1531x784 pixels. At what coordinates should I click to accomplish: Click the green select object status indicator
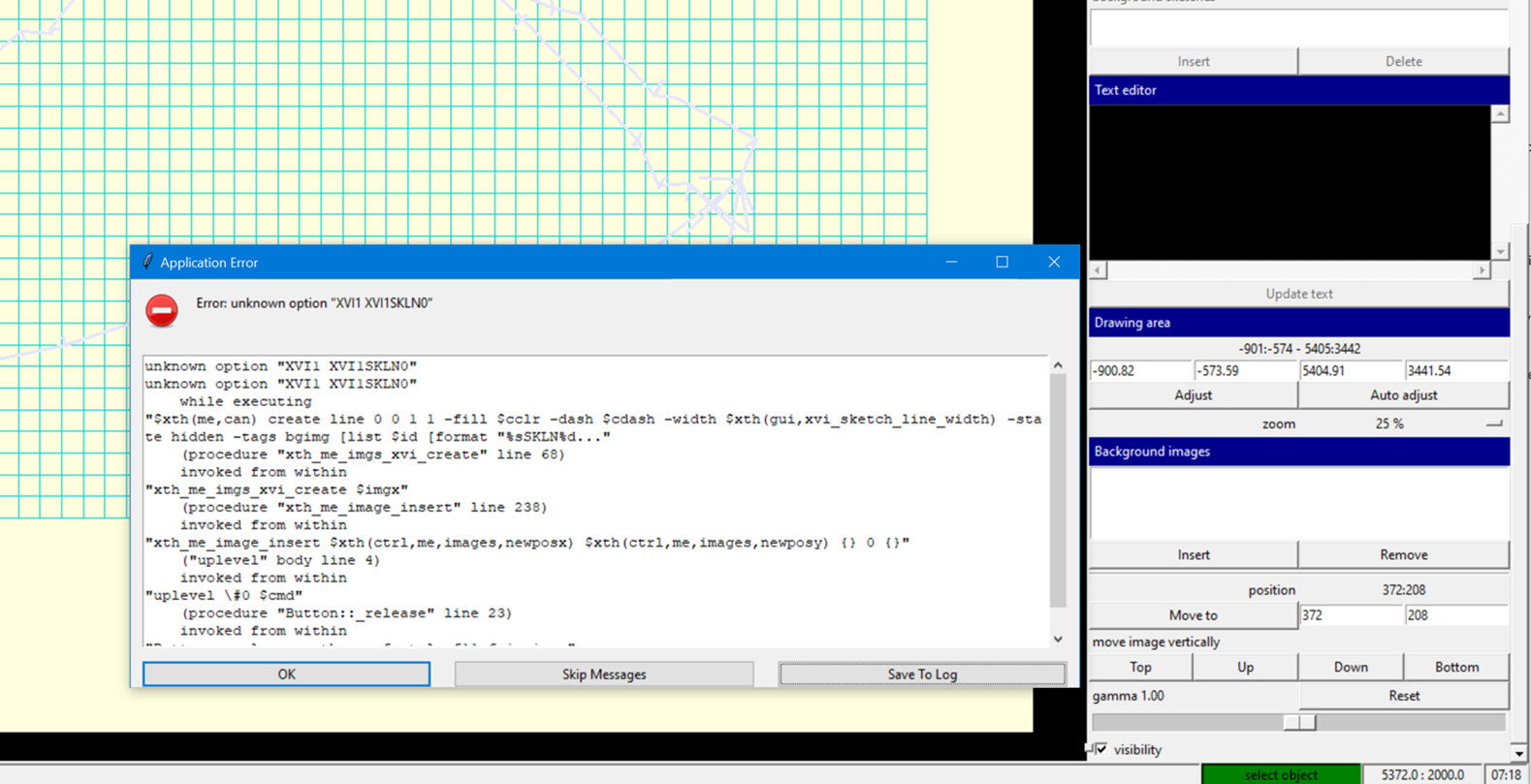(1281, 774)
